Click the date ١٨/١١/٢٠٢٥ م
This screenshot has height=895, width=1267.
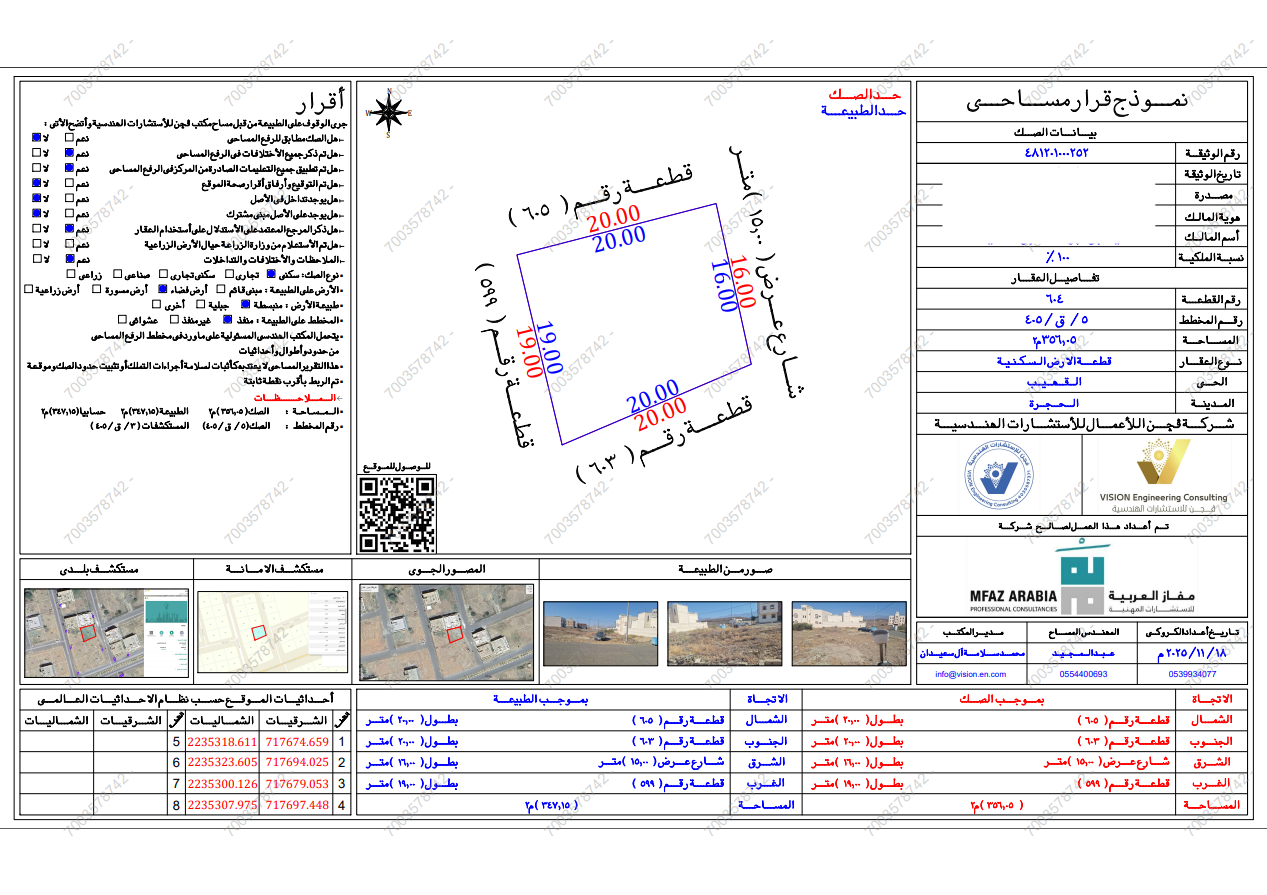tap(1193, 653)
